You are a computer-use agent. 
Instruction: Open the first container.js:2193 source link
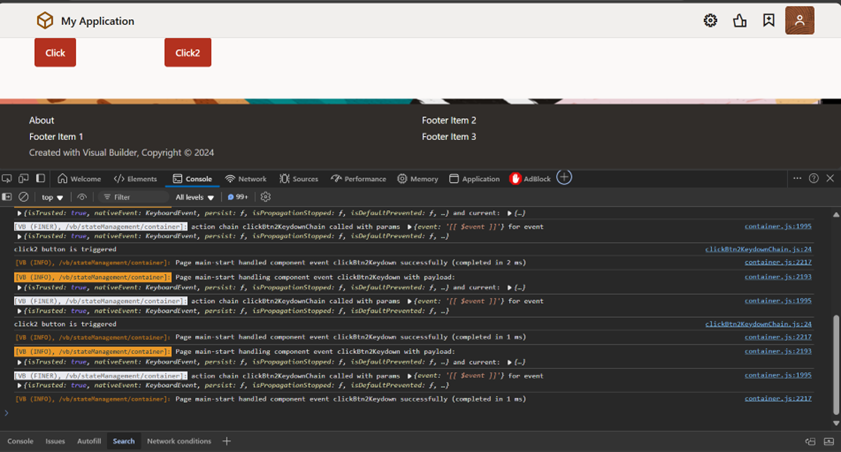point(778,277)
